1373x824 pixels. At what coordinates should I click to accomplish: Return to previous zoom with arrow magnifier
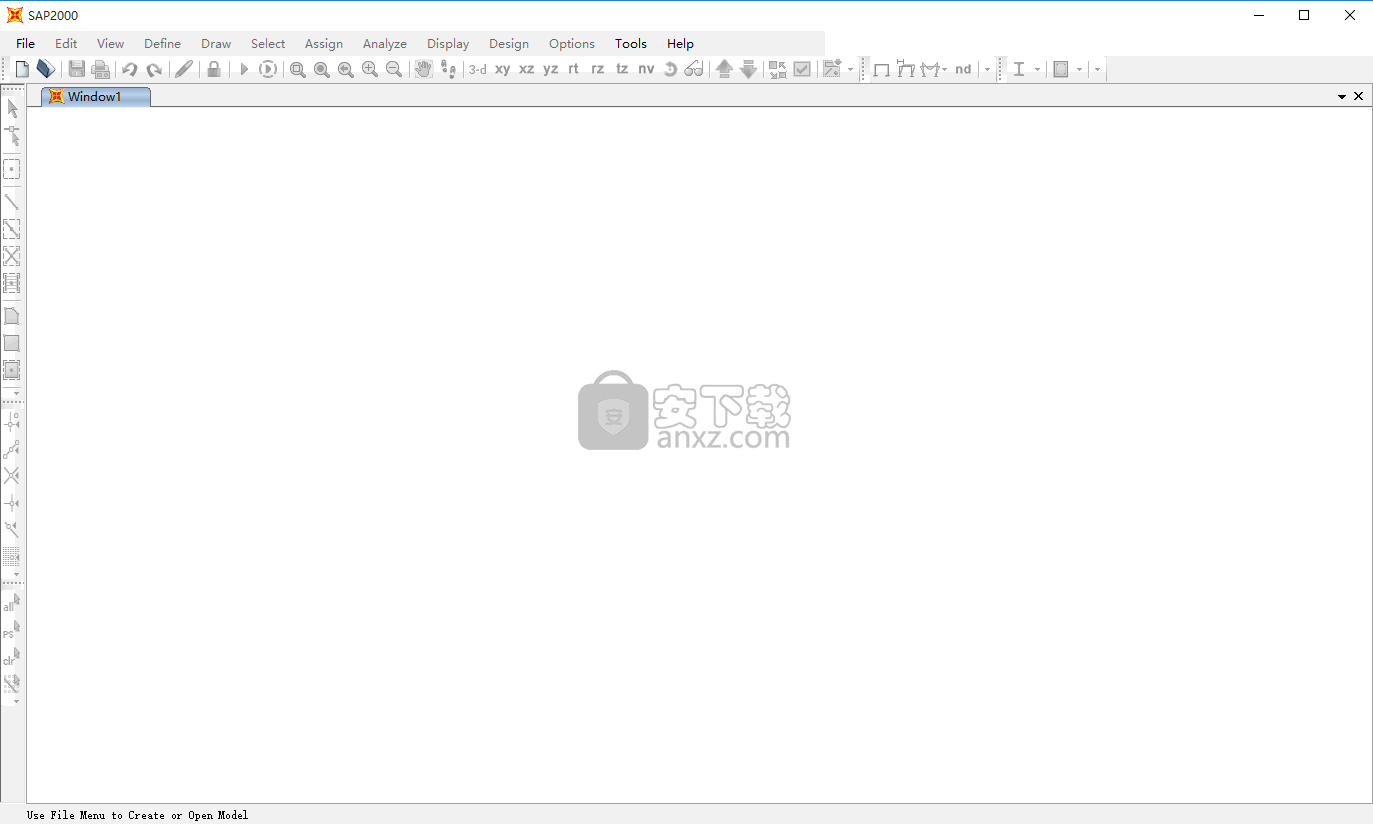(x=345, y=69)
